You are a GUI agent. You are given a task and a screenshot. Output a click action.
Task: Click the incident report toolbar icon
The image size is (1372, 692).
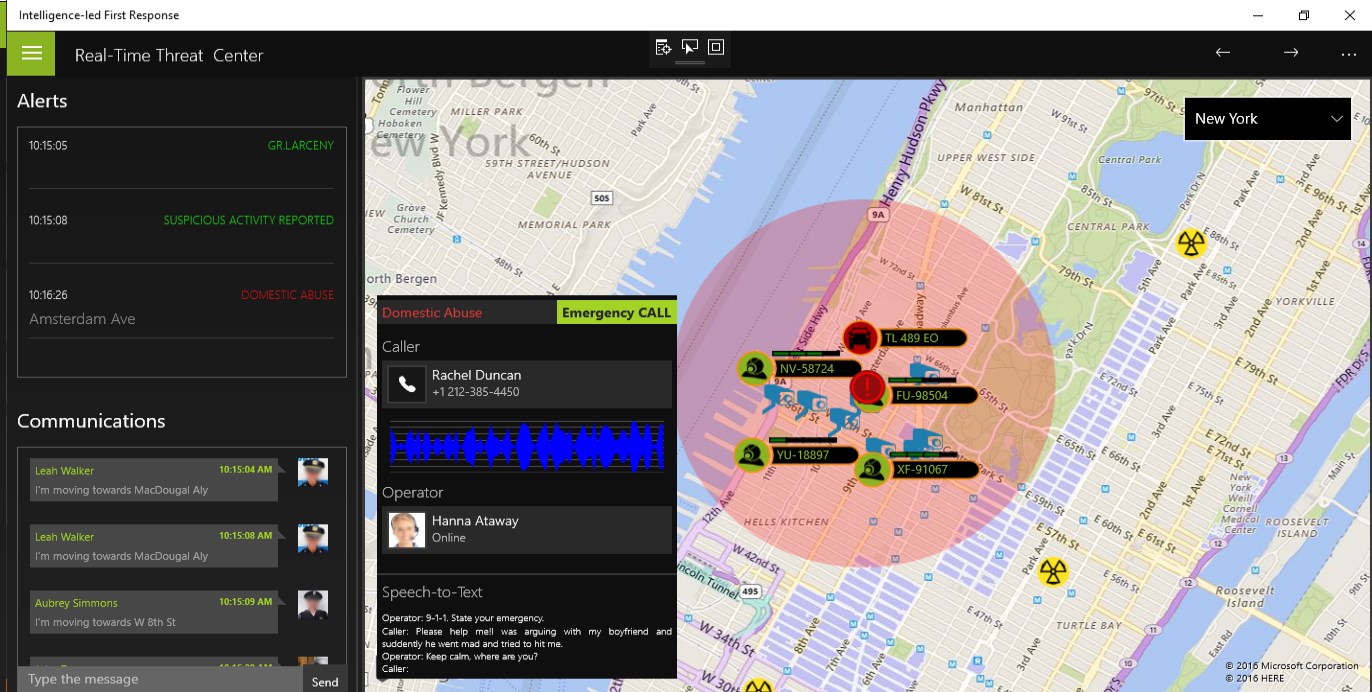[663, 46]
